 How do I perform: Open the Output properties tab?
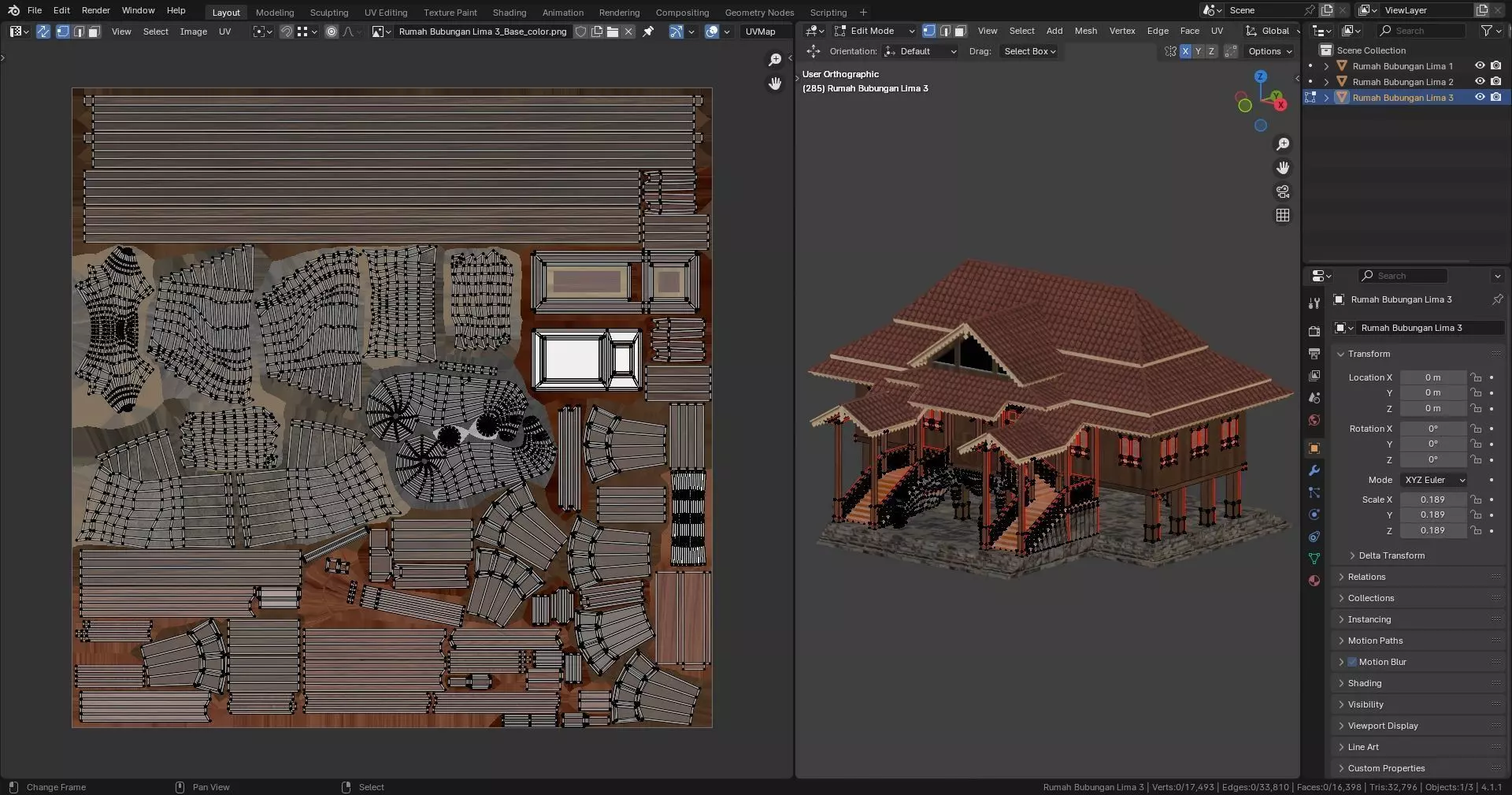pos(1314,354)
